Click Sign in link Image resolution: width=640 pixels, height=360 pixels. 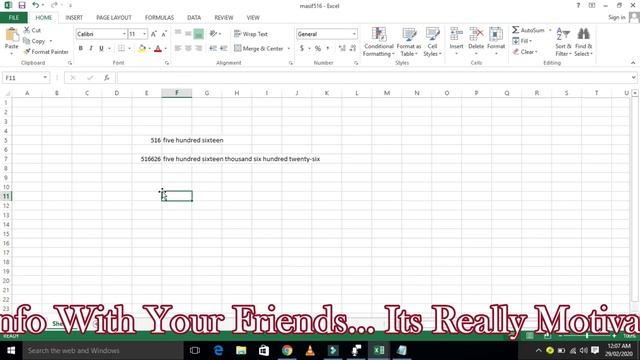click(616, 17)
